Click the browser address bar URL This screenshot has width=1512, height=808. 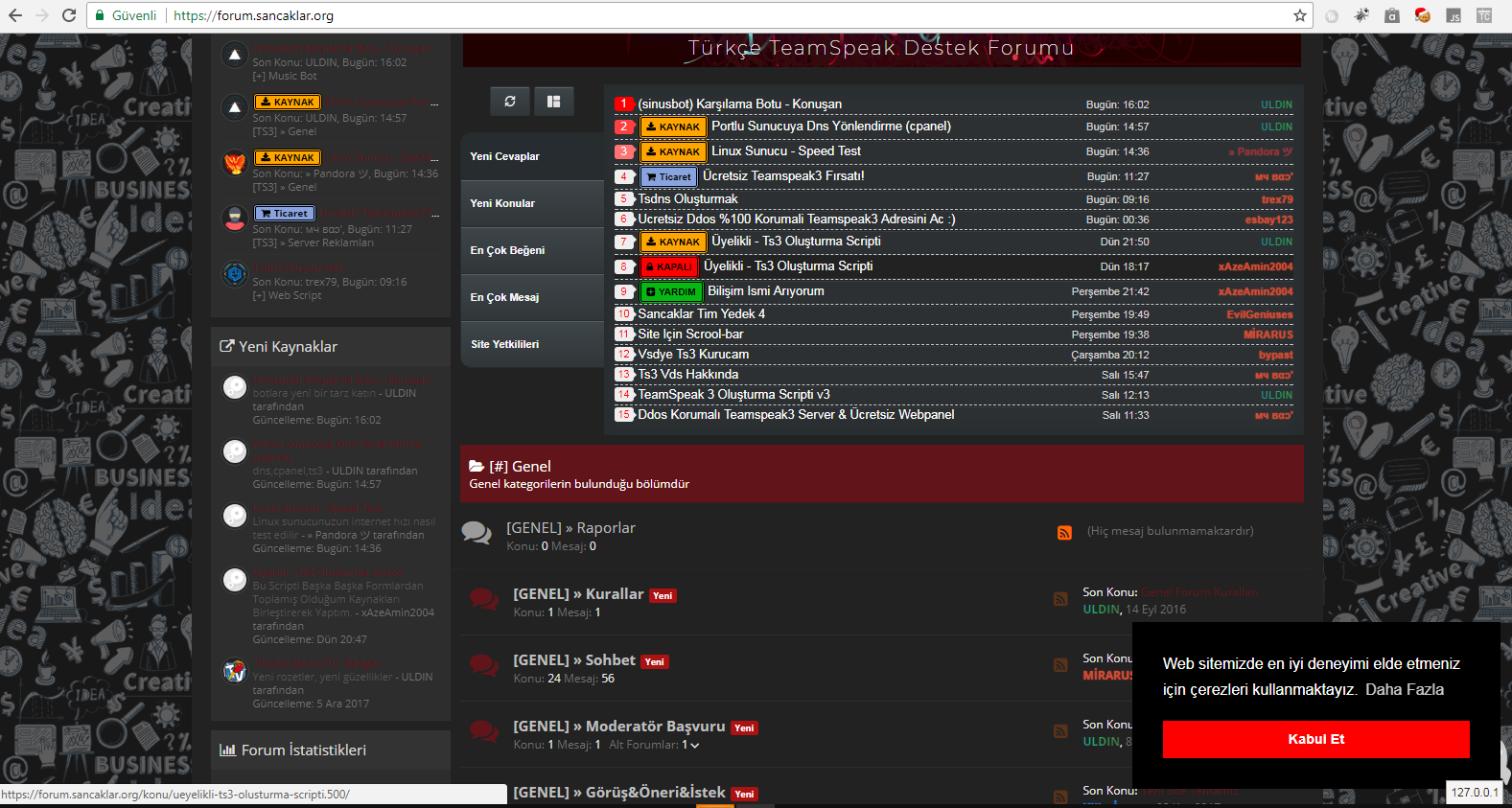[253, 15]
